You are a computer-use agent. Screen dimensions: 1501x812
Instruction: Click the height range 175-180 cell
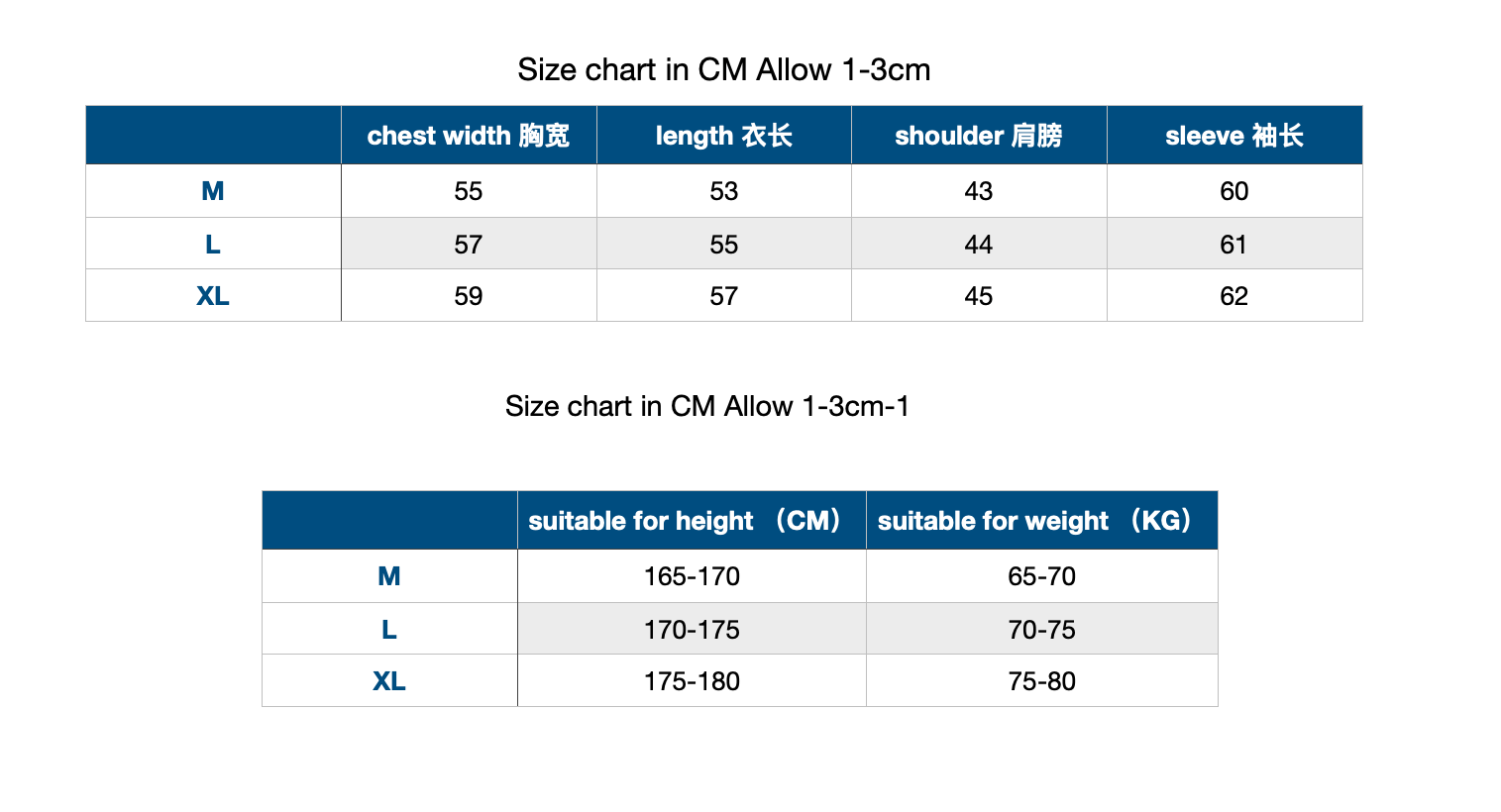pos(692,681)
